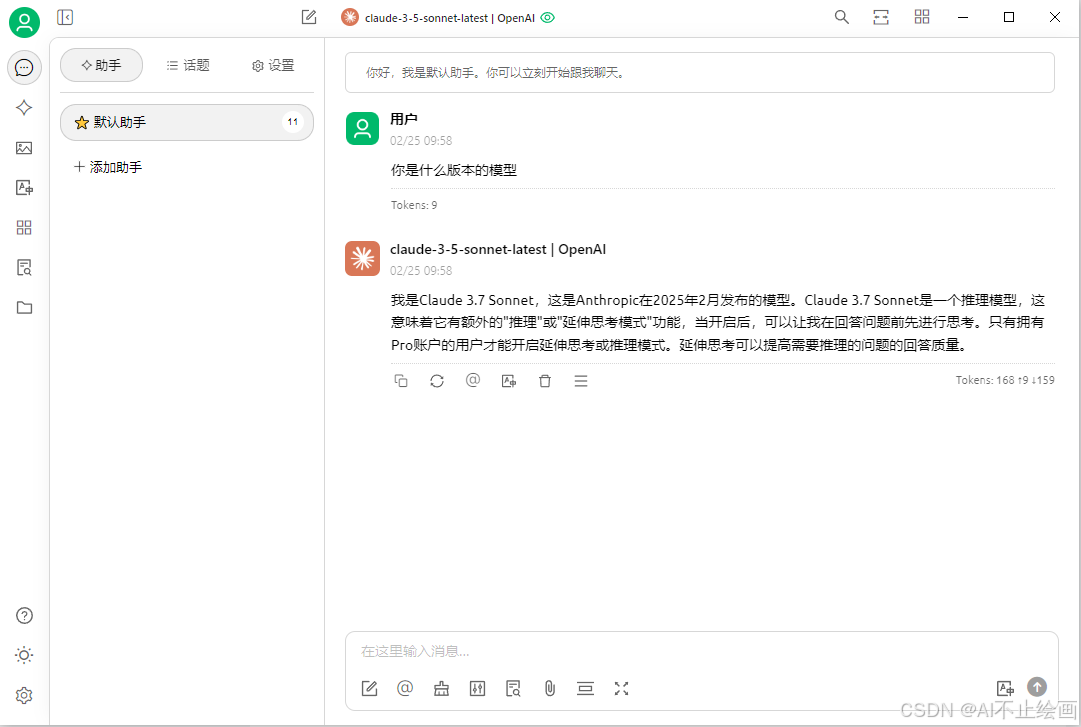
Task: Open the agents sparkle icon in sidebar
Action: point(24,107)
